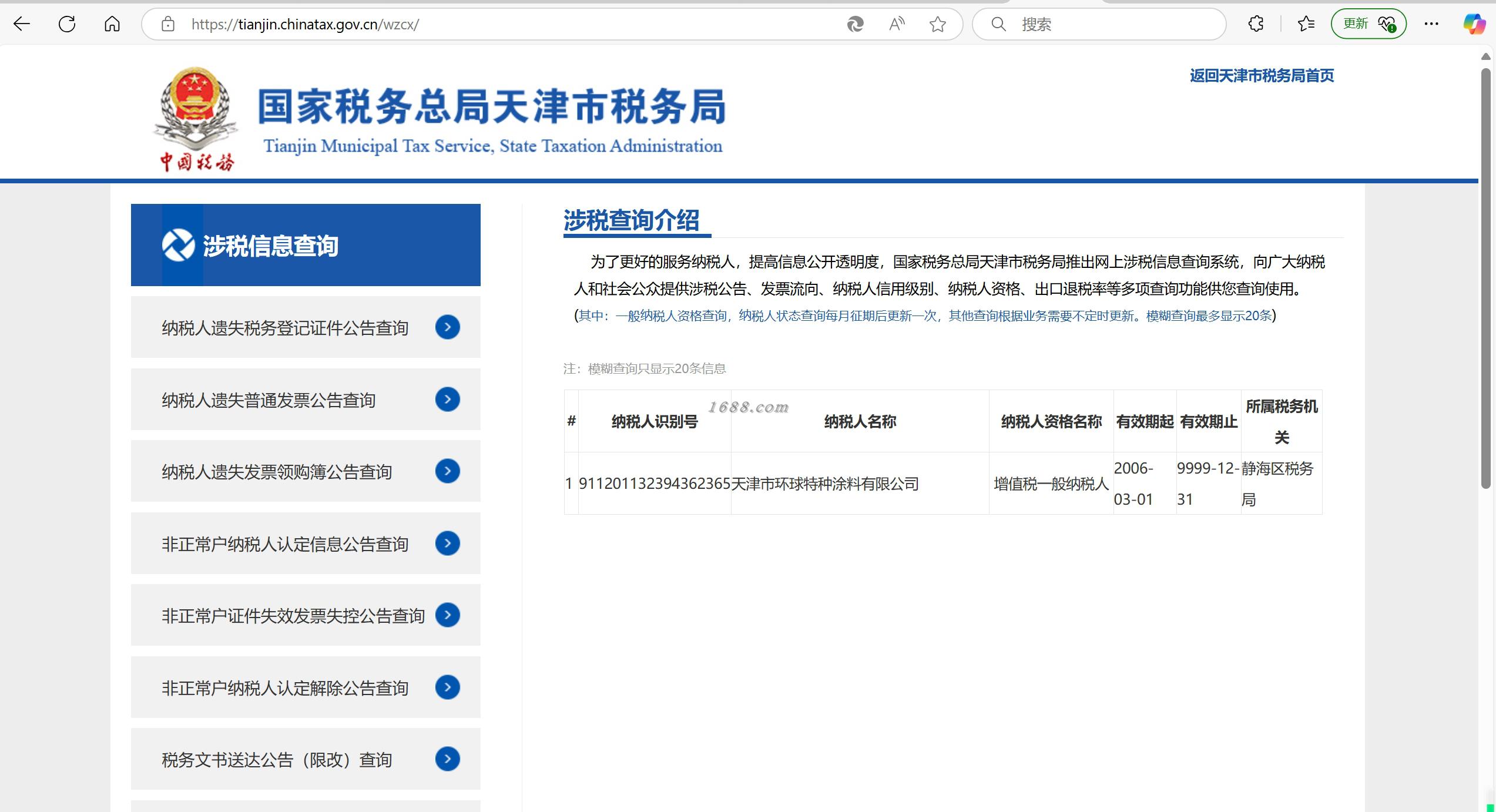Select 增值税一般纳税人 cell

tap(1051, 484)
